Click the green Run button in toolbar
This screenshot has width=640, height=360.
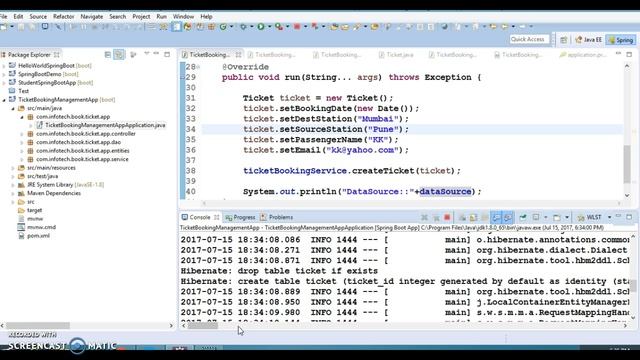point(260,27)
